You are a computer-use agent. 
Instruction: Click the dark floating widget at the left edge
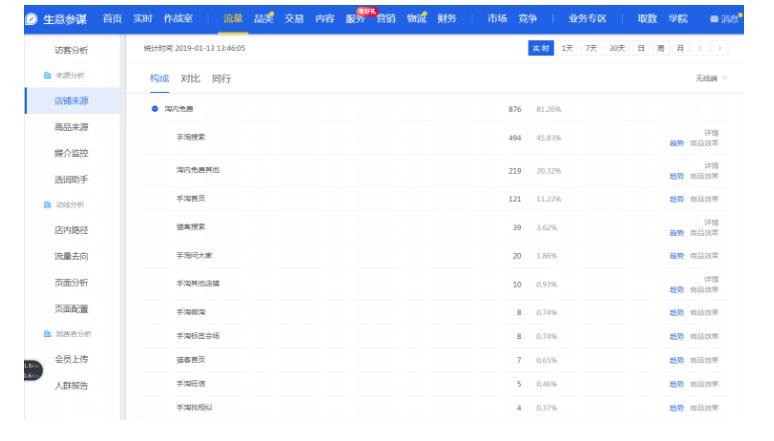[x=33, y=370]
